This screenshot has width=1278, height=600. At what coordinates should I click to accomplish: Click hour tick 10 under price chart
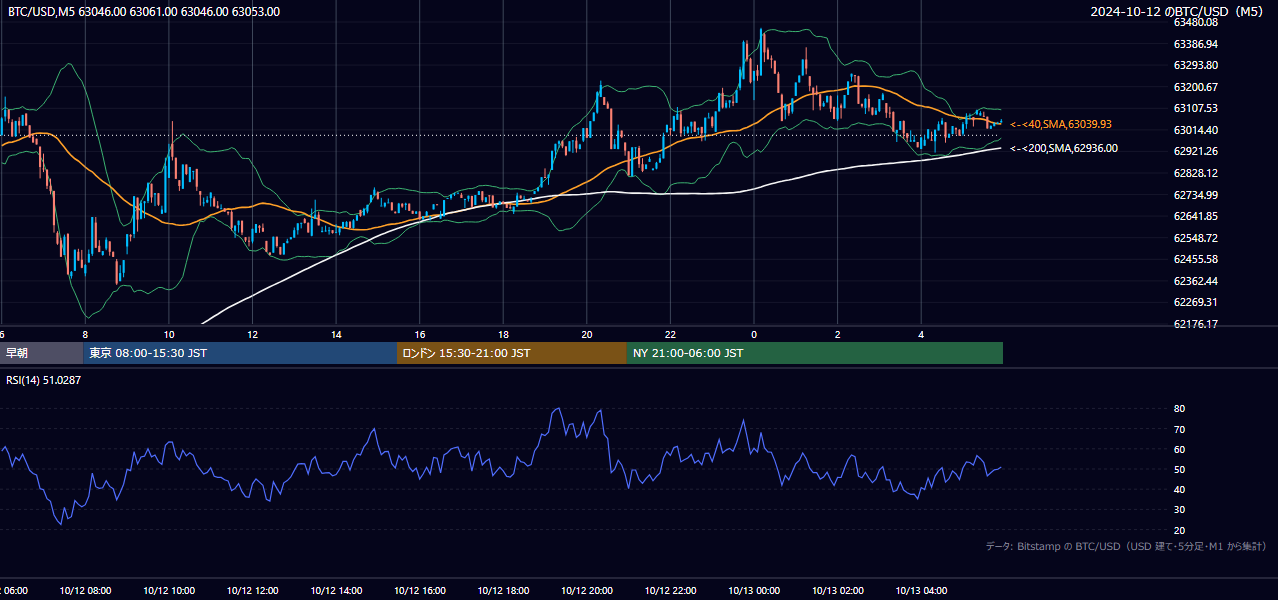click(169, 334)
